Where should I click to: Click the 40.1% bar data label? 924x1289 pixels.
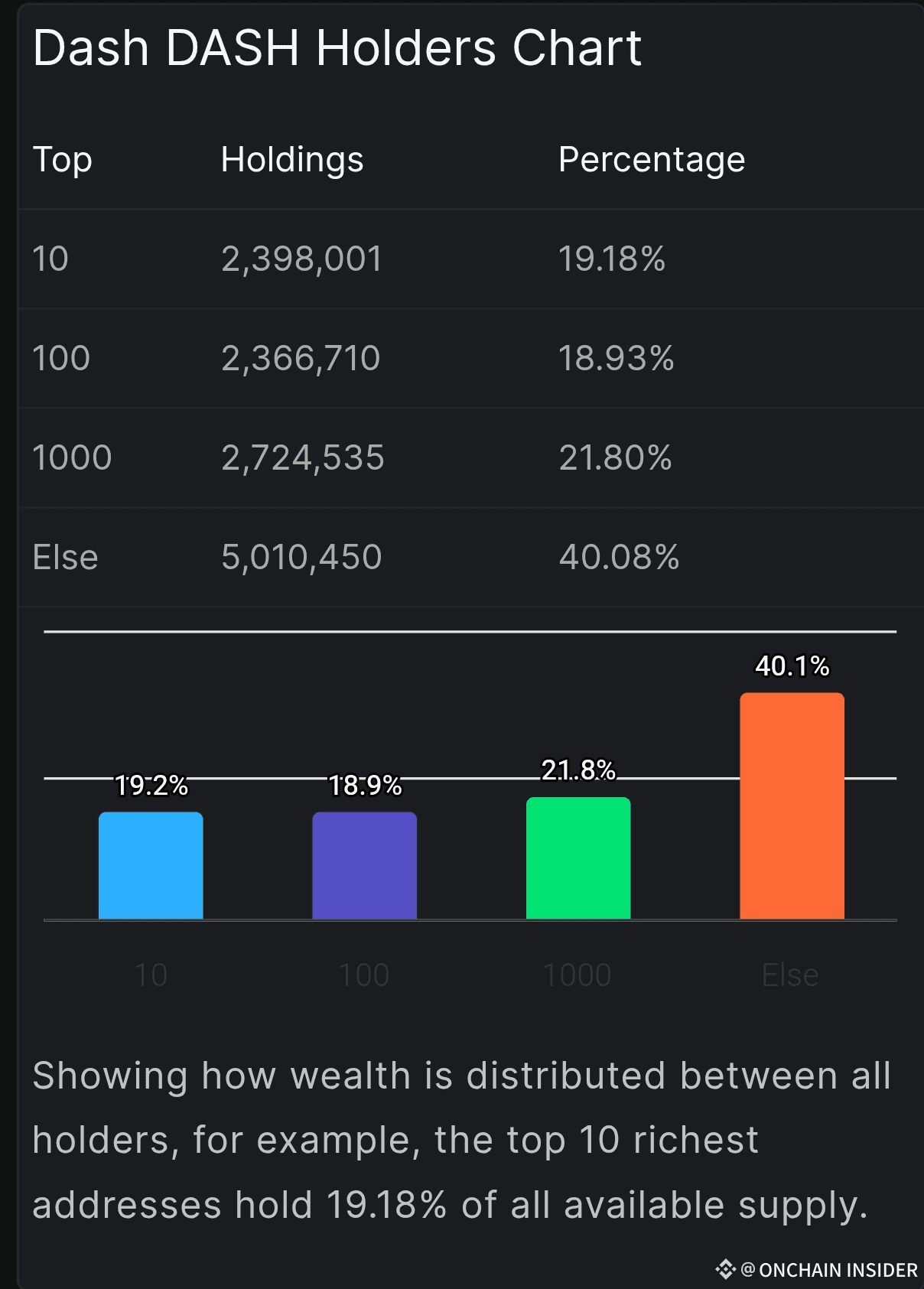(x=792, y=666)
